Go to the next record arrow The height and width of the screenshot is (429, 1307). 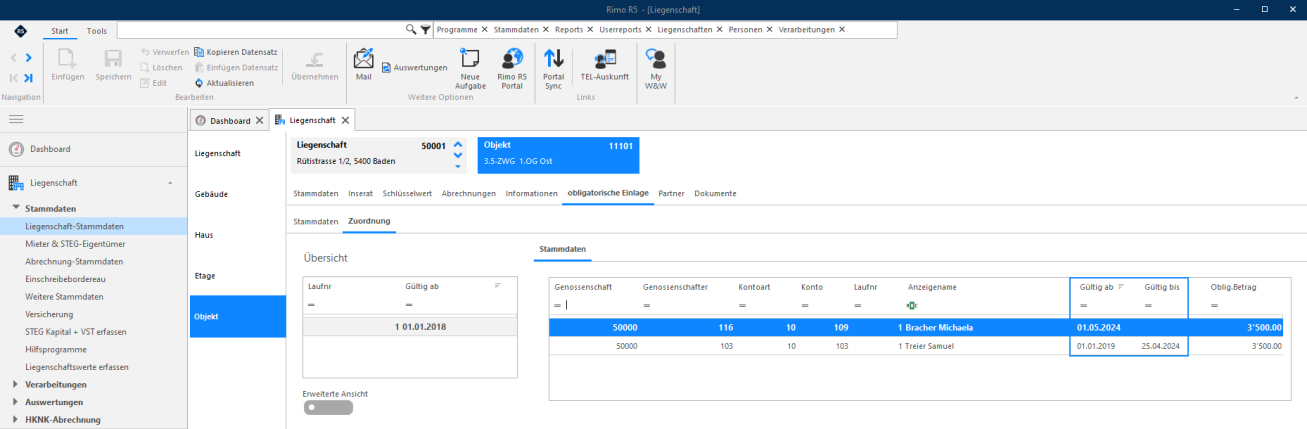[x=29, y=59]
